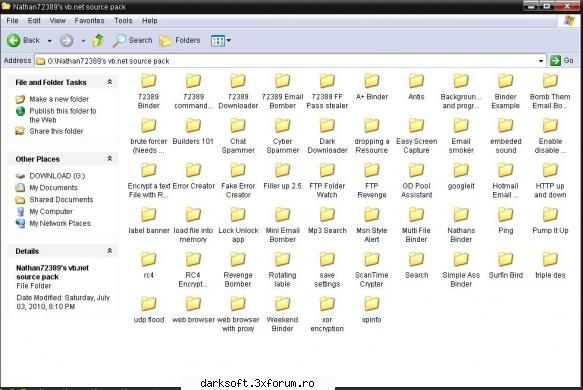This screenshot has height=390, width=583.
Task: Select the xor encryption folder
Action: click(327, 315)
